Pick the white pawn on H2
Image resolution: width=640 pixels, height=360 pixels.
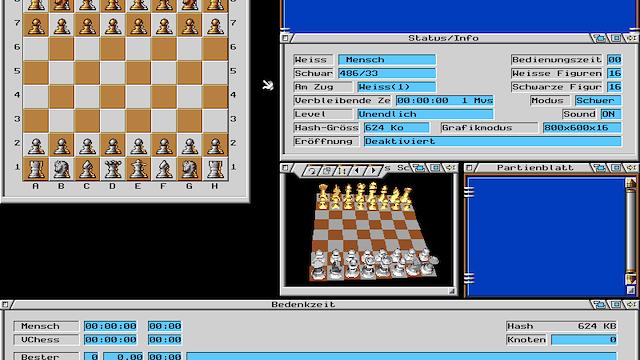pos(215,145)
